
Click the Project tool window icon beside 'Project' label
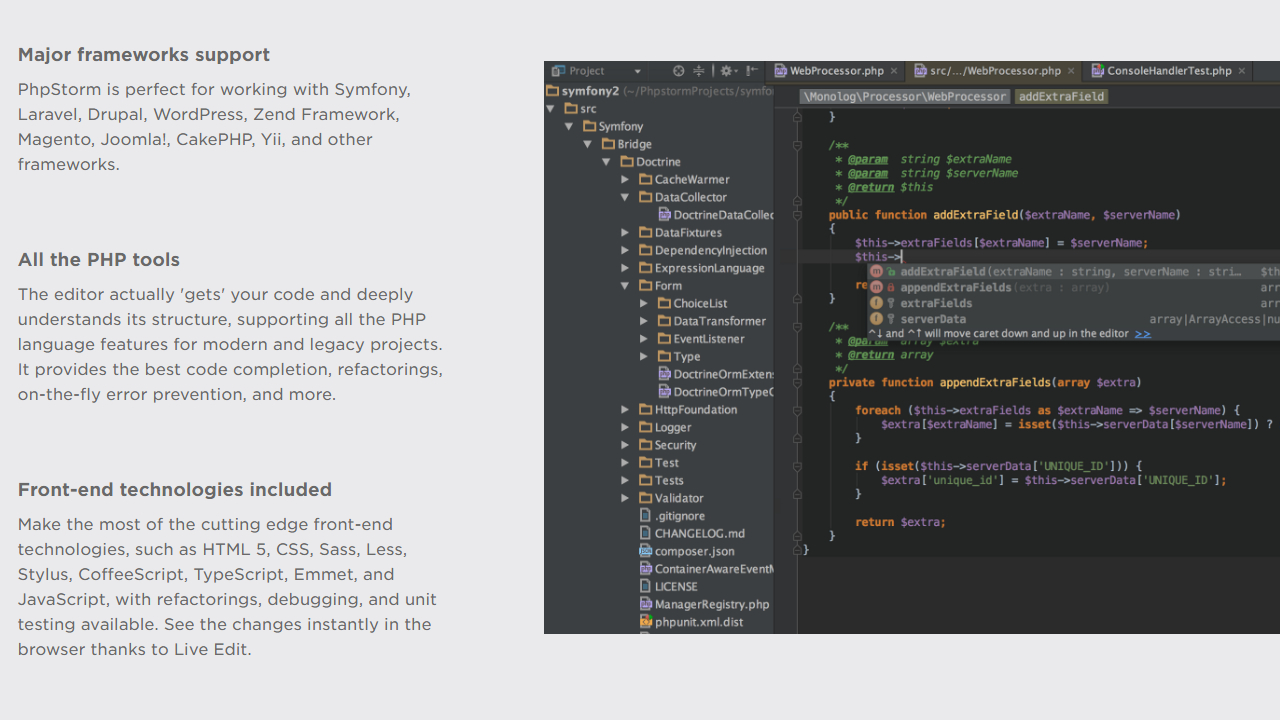tap(556, 71)
